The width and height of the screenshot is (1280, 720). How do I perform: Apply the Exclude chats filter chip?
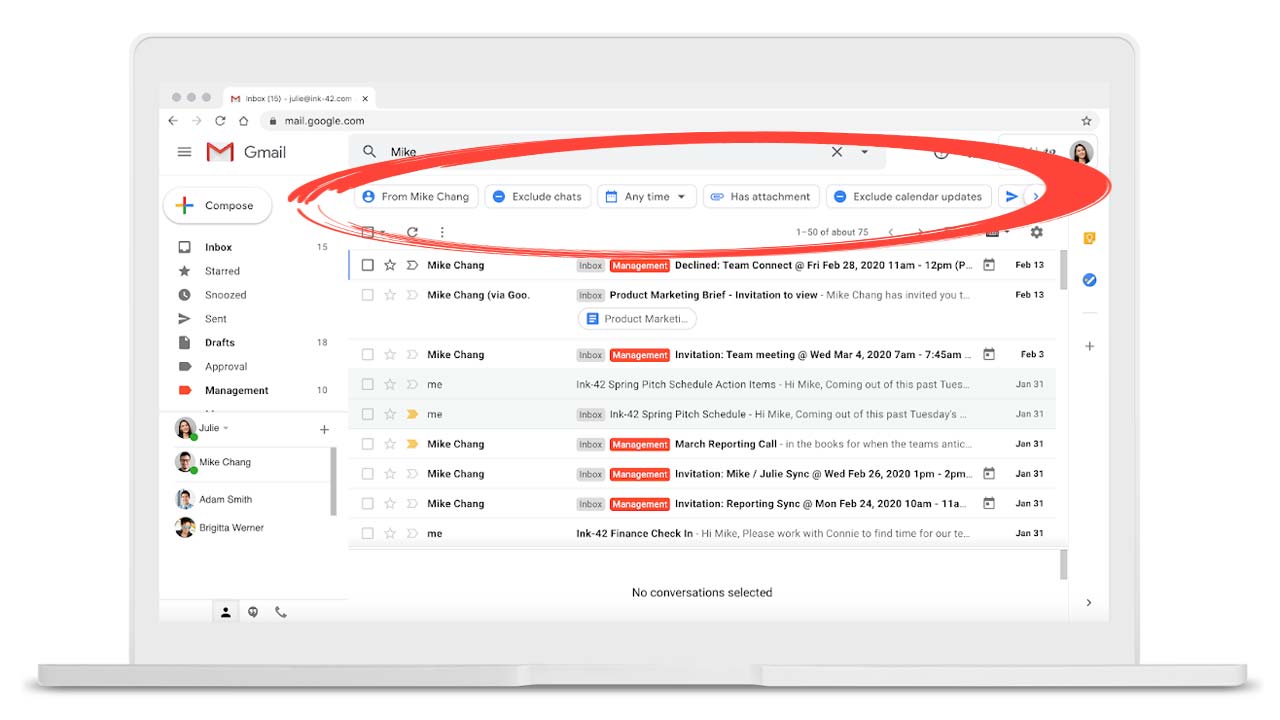point(538,197)
